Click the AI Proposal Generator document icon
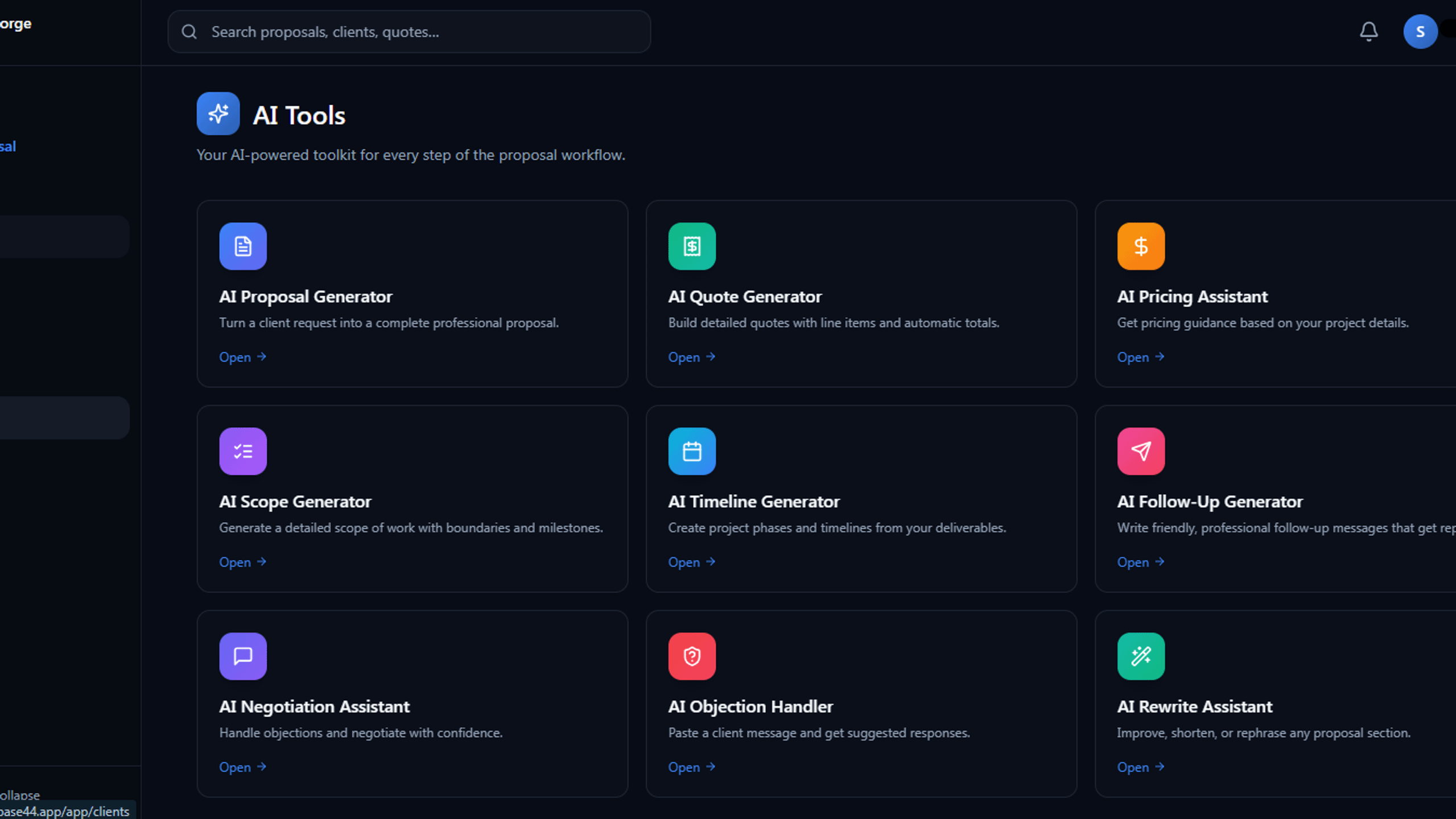The height and width of the screenshot is (819, 1456). [243, 246]
